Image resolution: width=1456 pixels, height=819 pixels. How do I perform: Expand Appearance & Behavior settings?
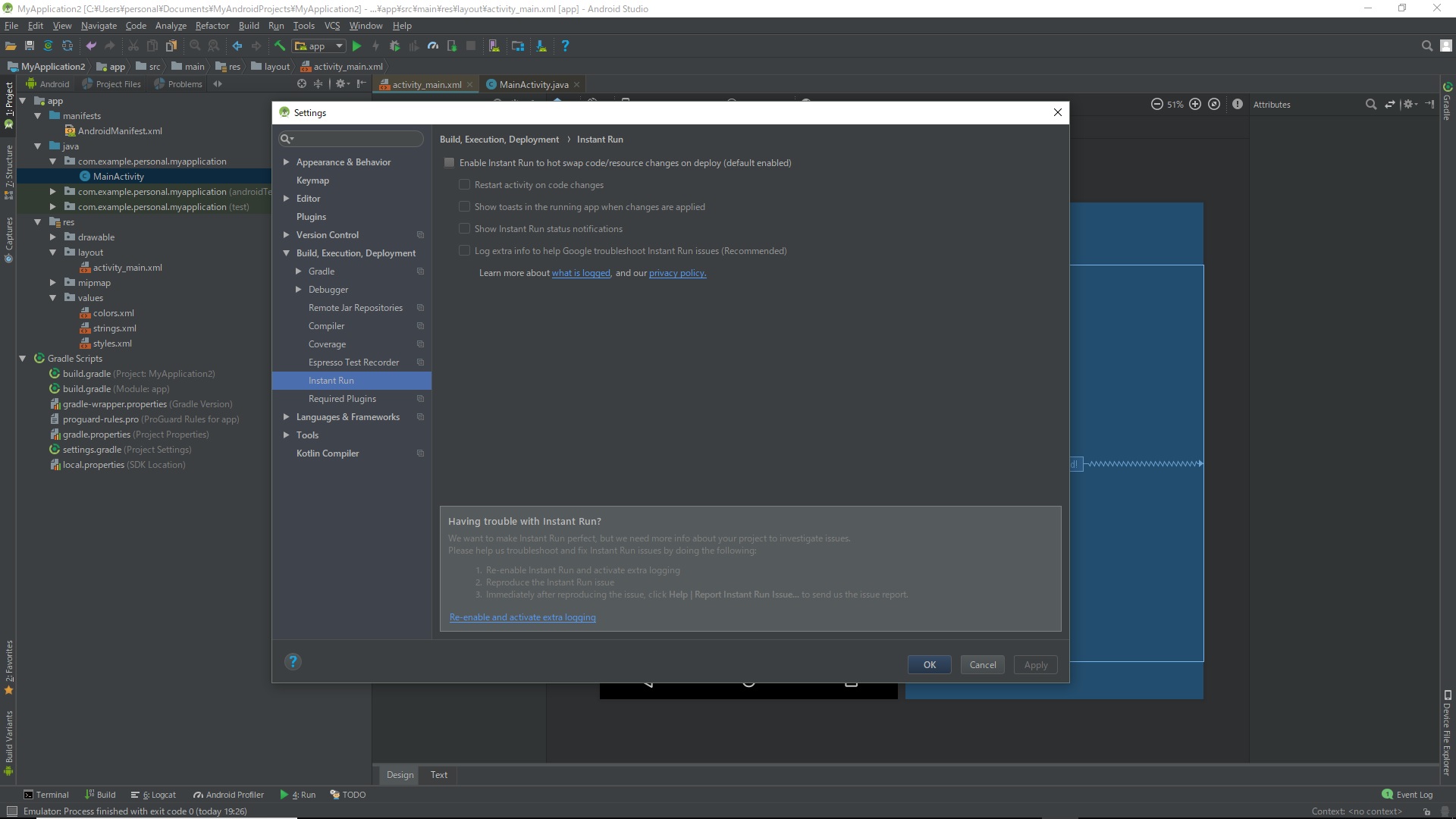pos(287,162)
